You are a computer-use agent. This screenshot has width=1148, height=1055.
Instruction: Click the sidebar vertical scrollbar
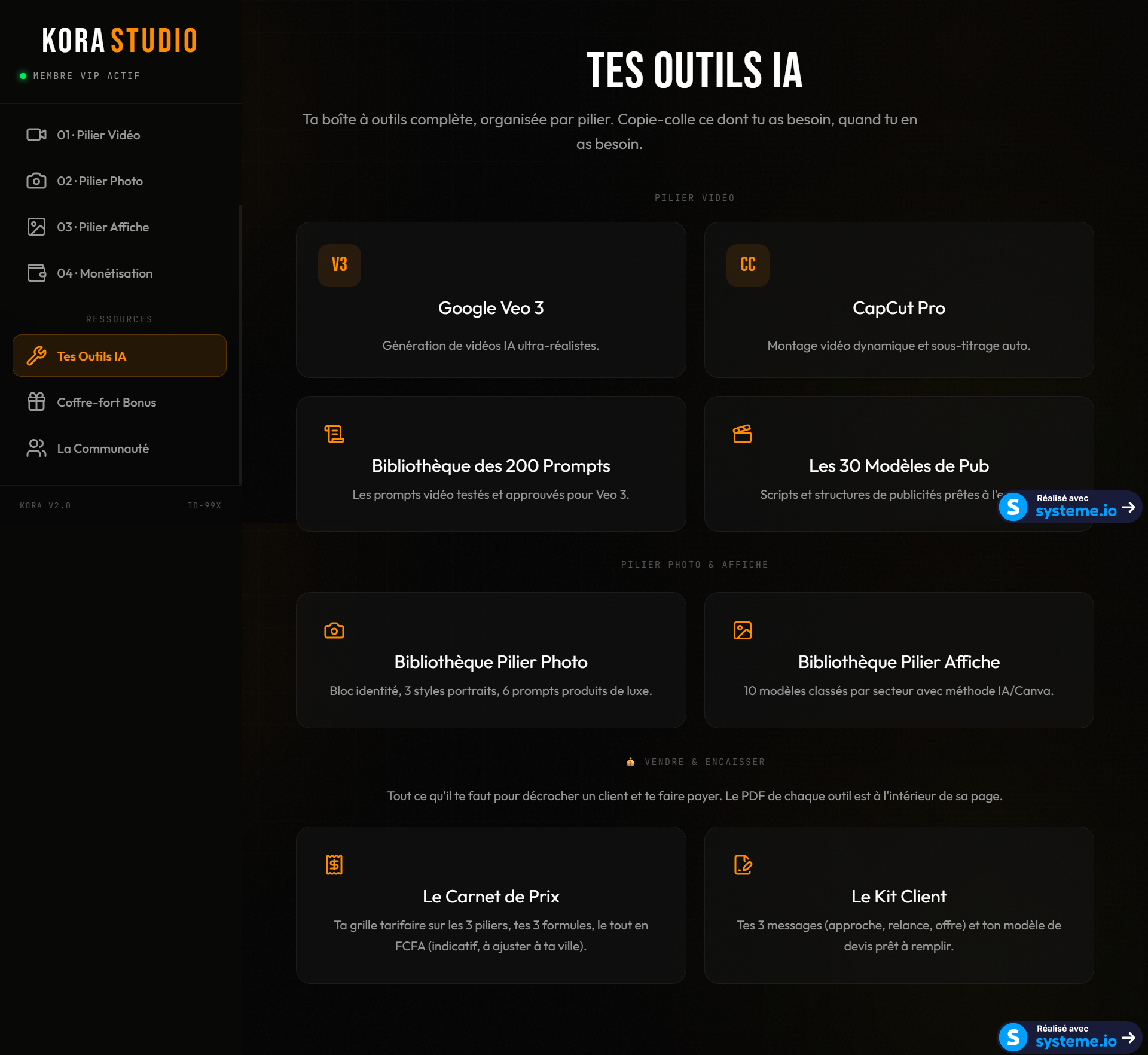pos(240,344)
